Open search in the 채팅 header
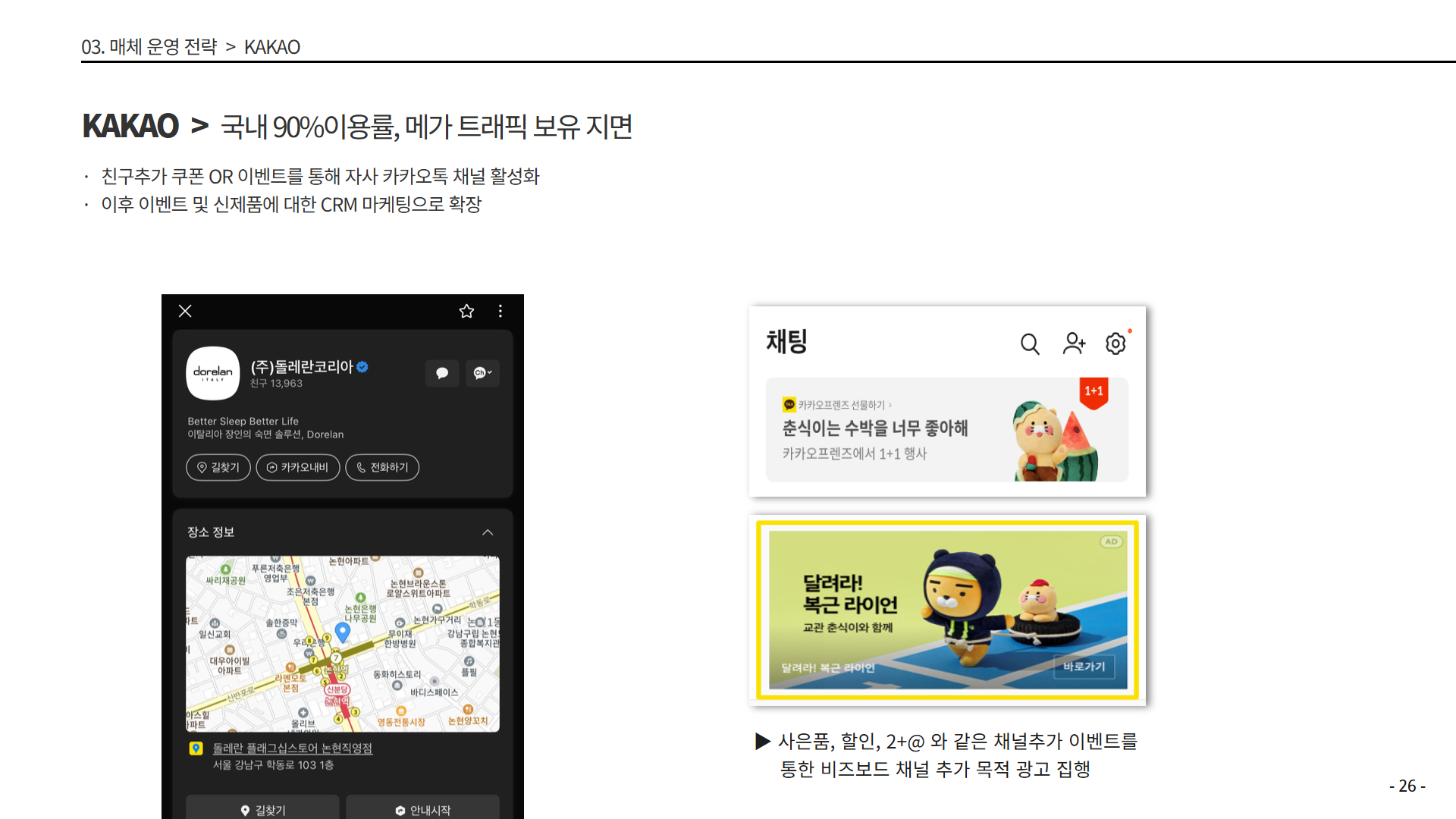Screen dimensions: 1456x819 (1029, 344)
